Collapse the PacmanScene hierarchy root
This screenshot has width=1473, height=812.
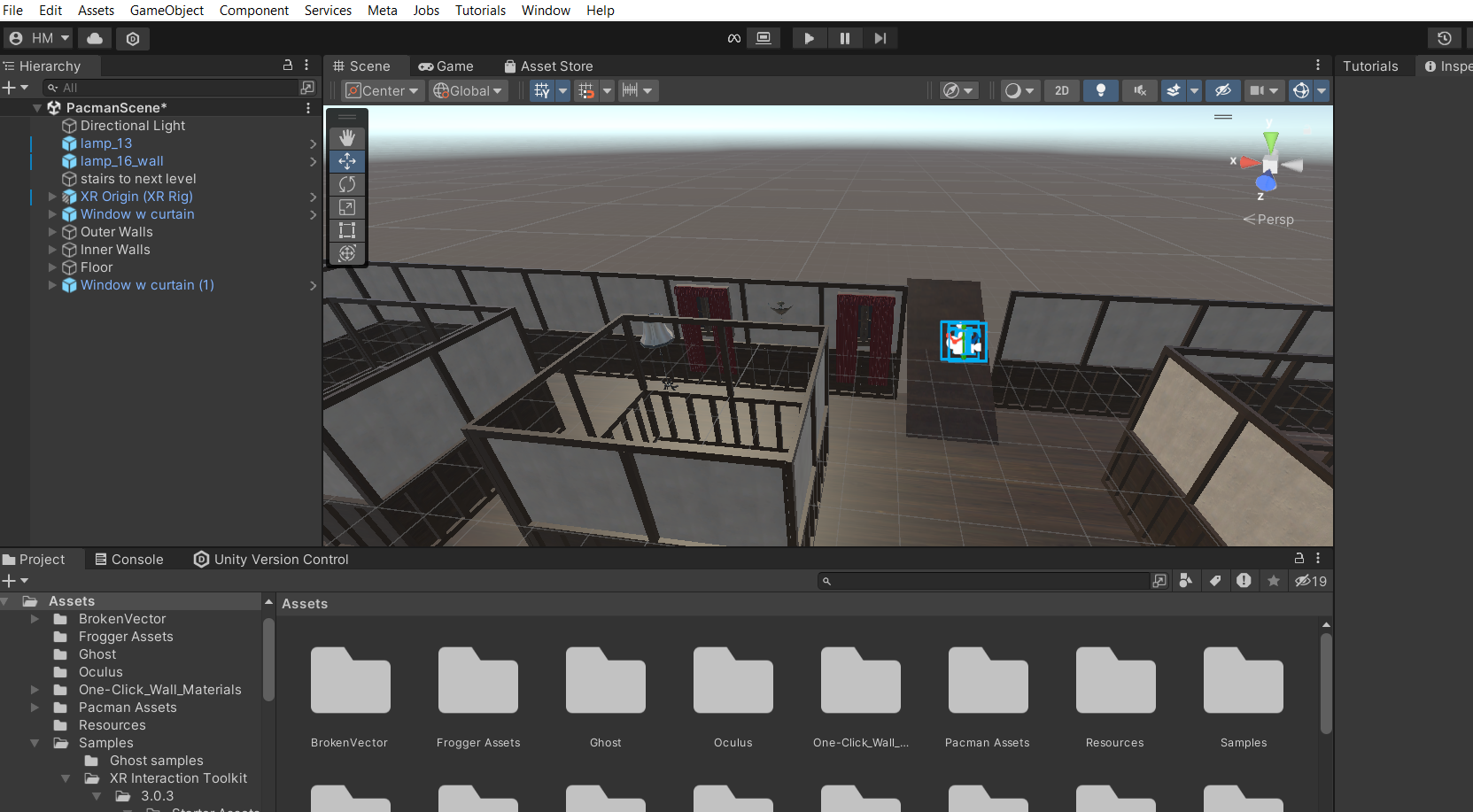(37, 108)
